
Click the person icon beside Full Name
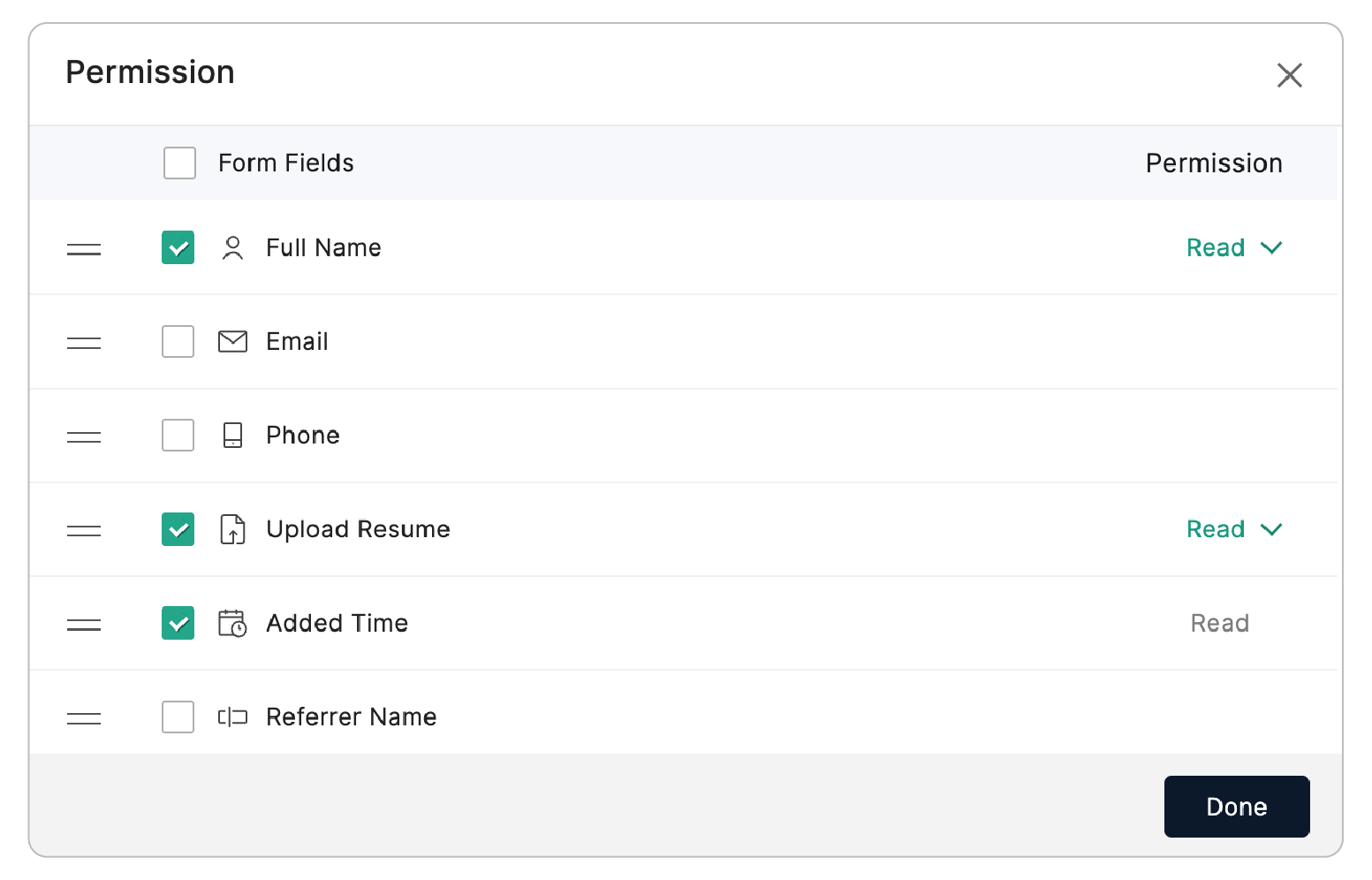233,248
